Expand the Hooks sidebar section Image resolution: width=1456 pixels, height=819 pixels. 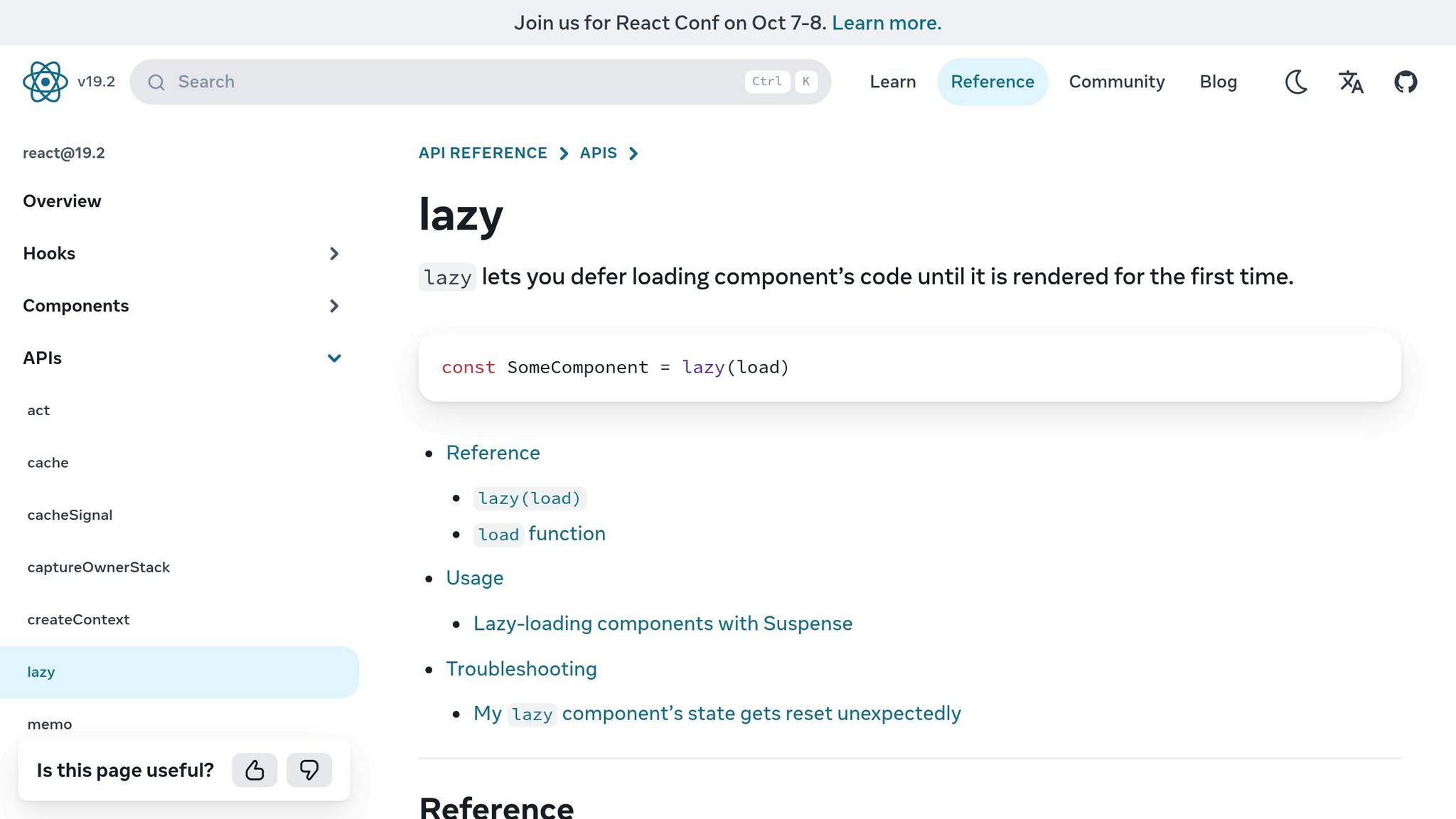click(x=334, y=254)
